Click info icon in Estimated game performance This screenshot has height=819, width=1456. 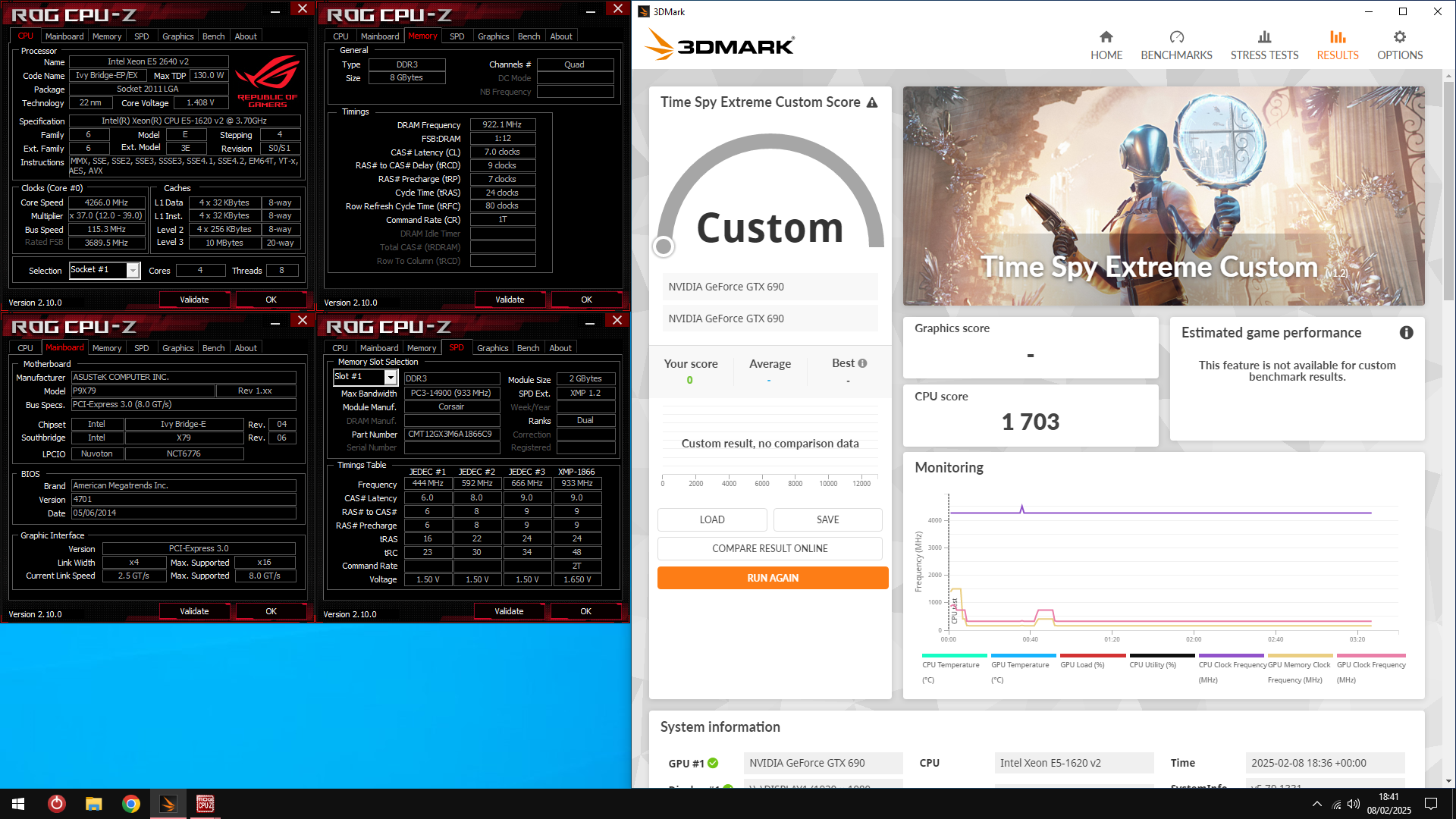[x=1406, y=333]
